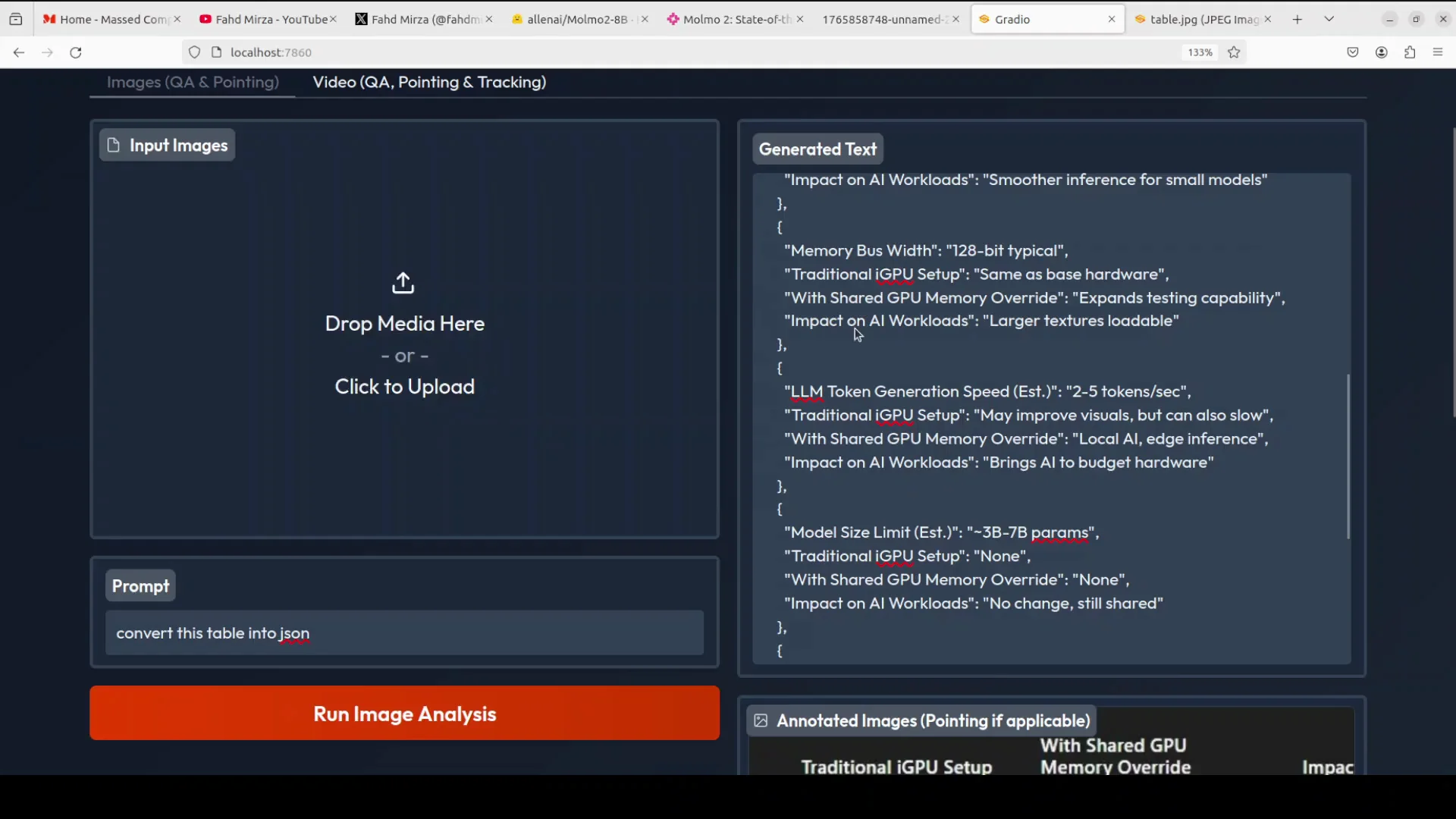Click the 133% zoom level indicator
Screen dimensions: 1456x819
[1200, 52]
